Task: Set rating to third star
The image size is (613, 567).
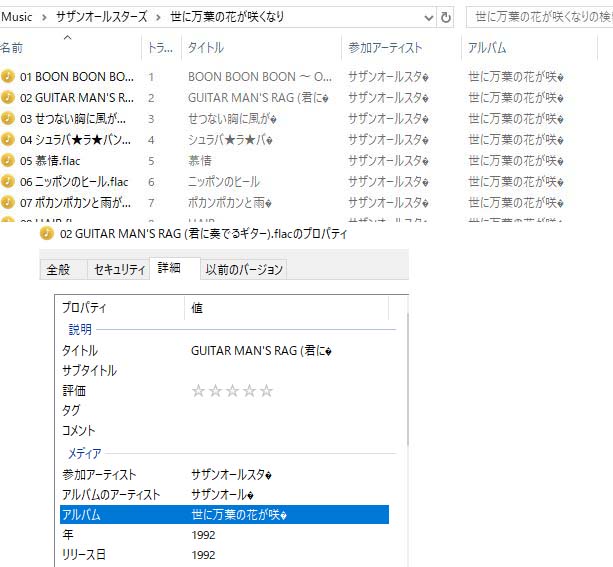Action: click(x=233, y=390)
